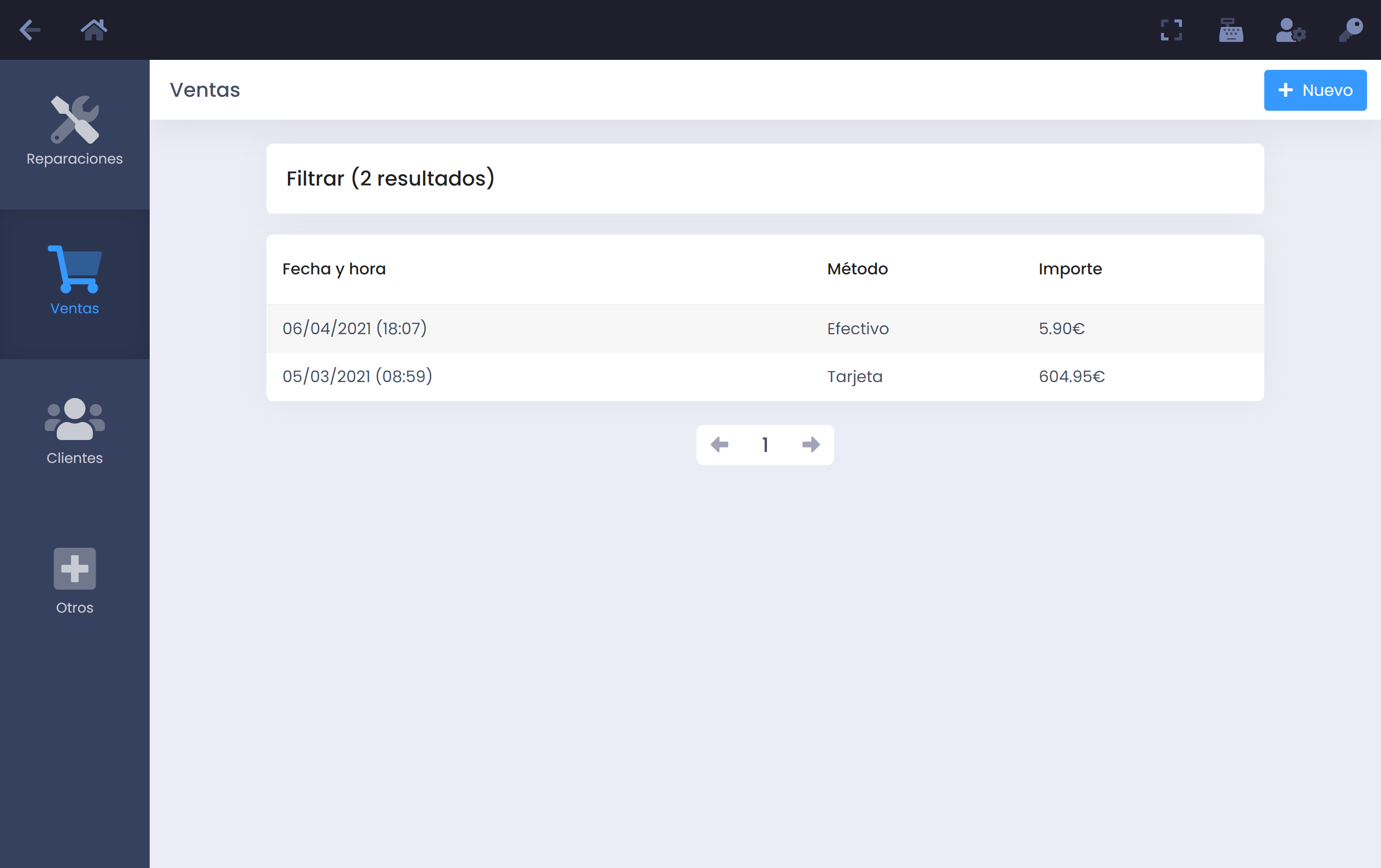The width and height of the screenshot is (1381, 868).
Task: Click the previous page arrow
Action: (x=720, y=445)
